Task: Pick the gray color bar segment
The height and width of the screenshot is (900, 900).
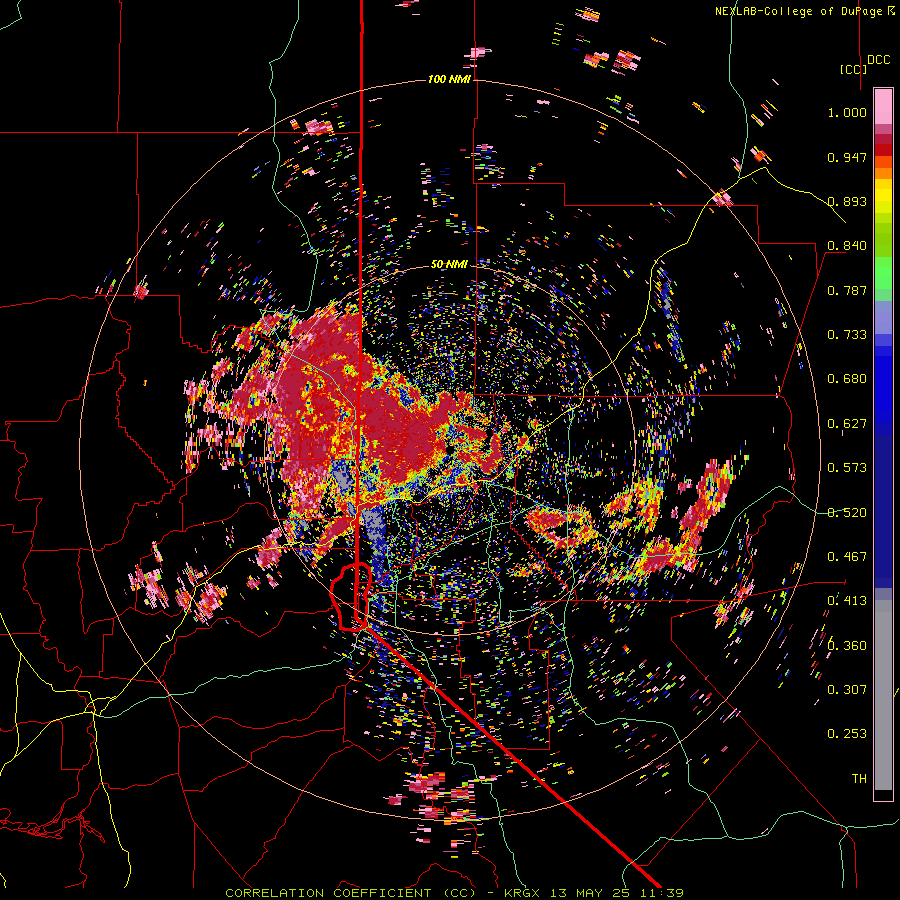Action: point(883,700)
